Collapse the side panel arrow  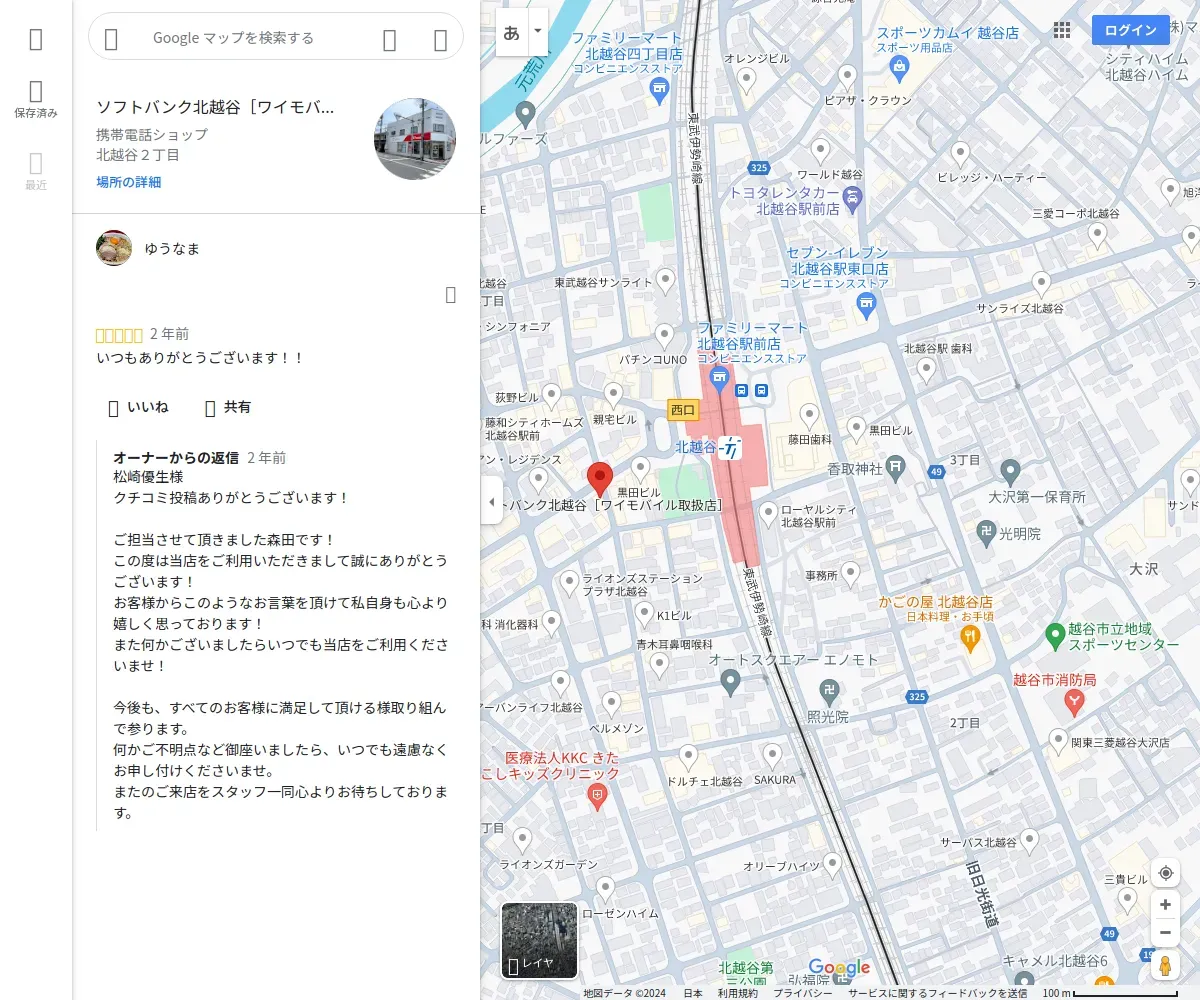(x=491, y=501)
